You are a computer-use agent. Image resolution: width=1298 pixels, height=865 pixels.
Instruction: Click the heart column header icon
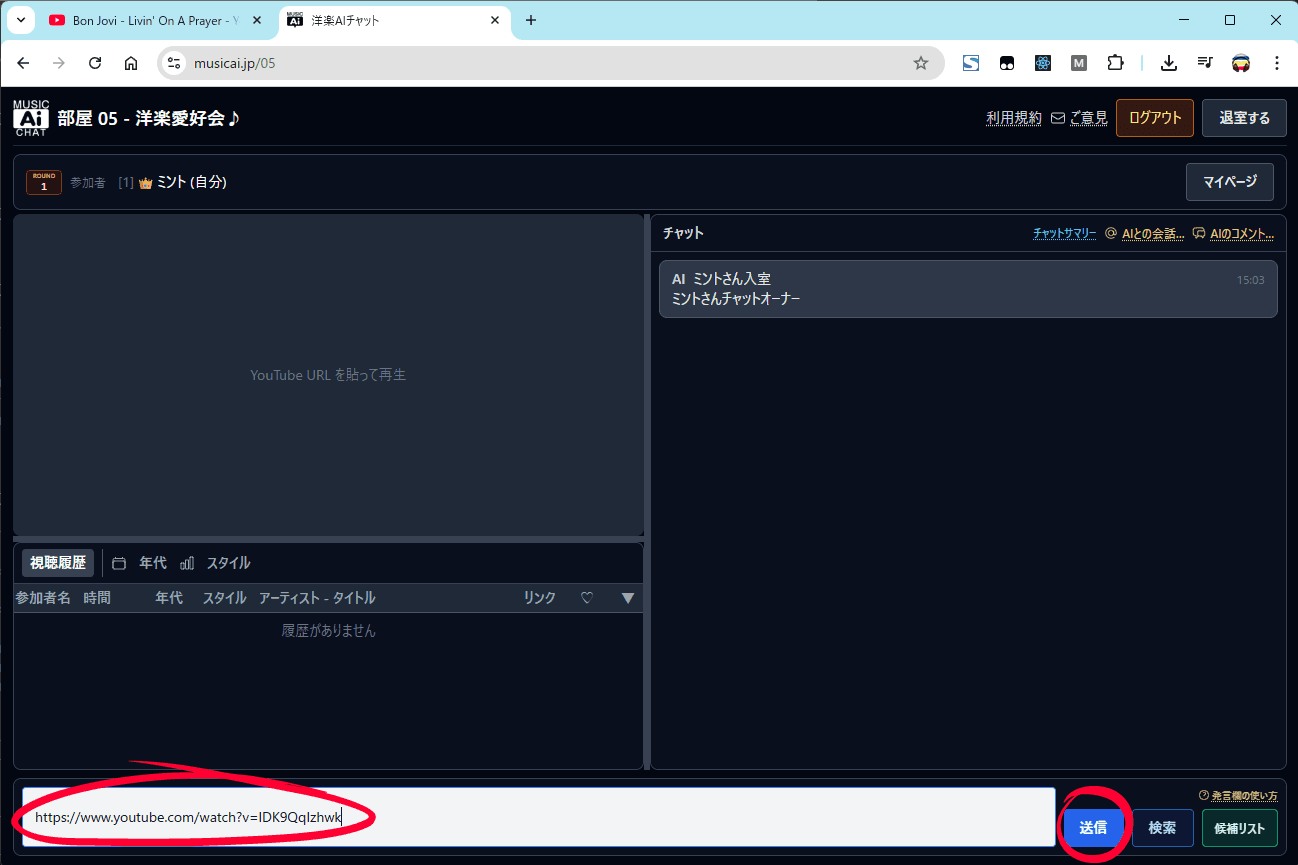(587, 598)
